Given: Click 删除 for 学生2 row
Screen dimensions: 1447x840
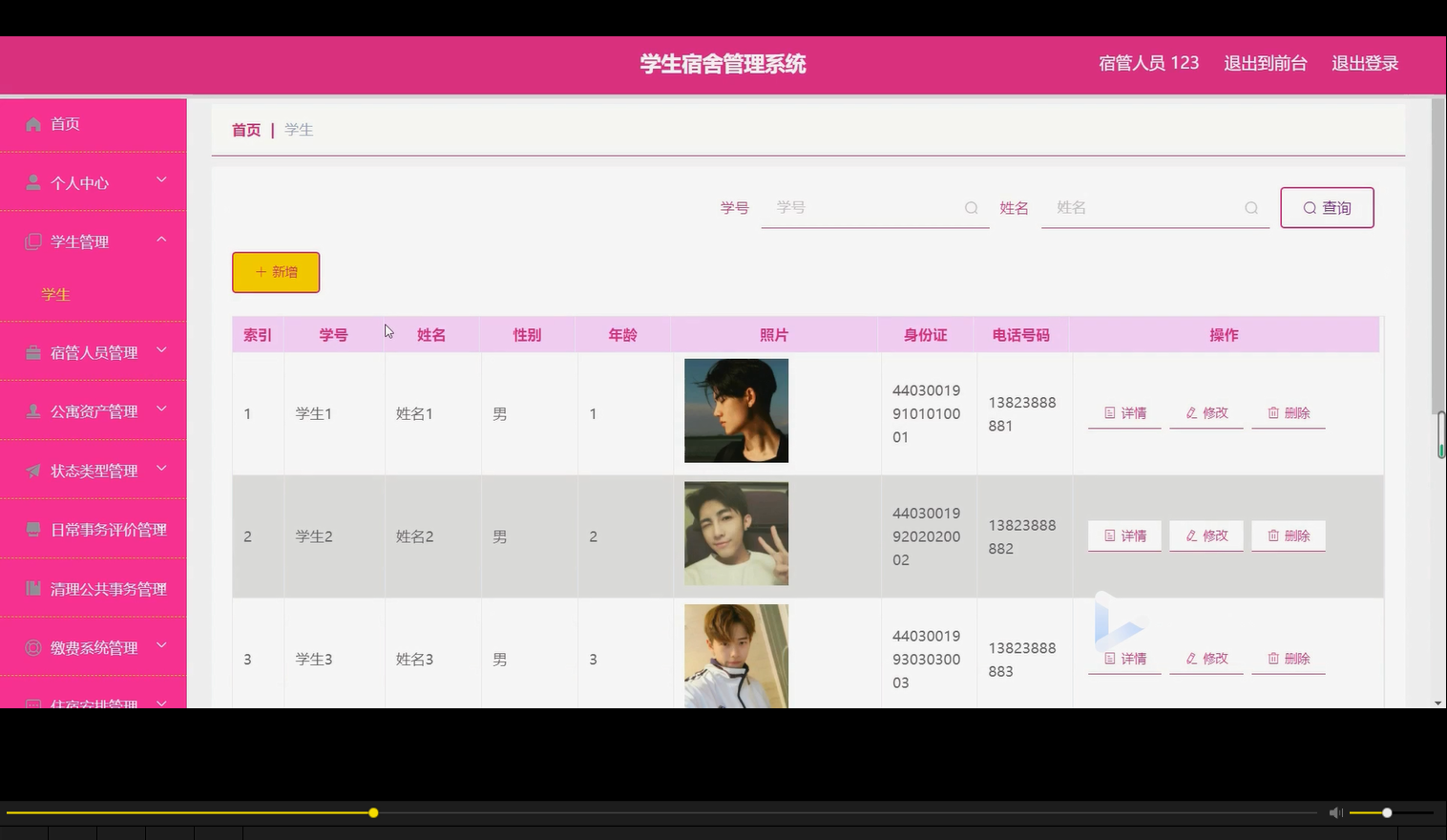Looking at the screenshot, I should click(x=1289, y=536).
